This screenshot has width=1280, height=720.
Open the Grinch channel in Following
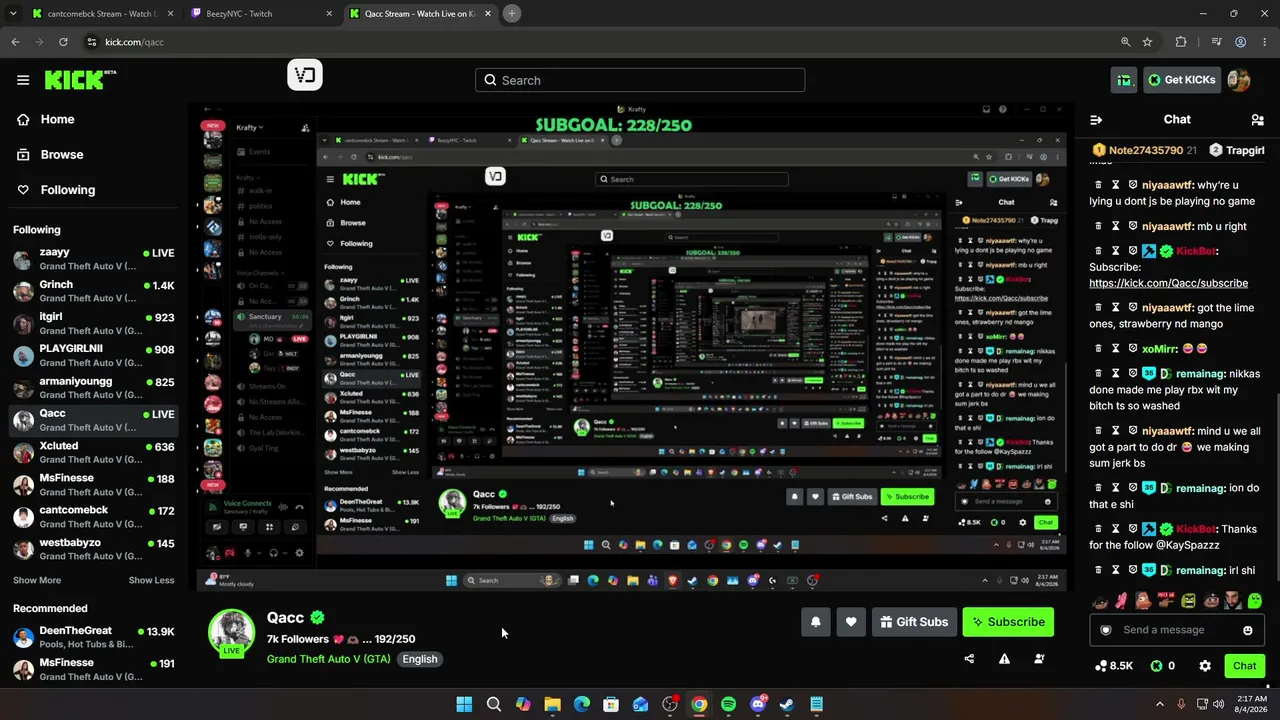95,291
